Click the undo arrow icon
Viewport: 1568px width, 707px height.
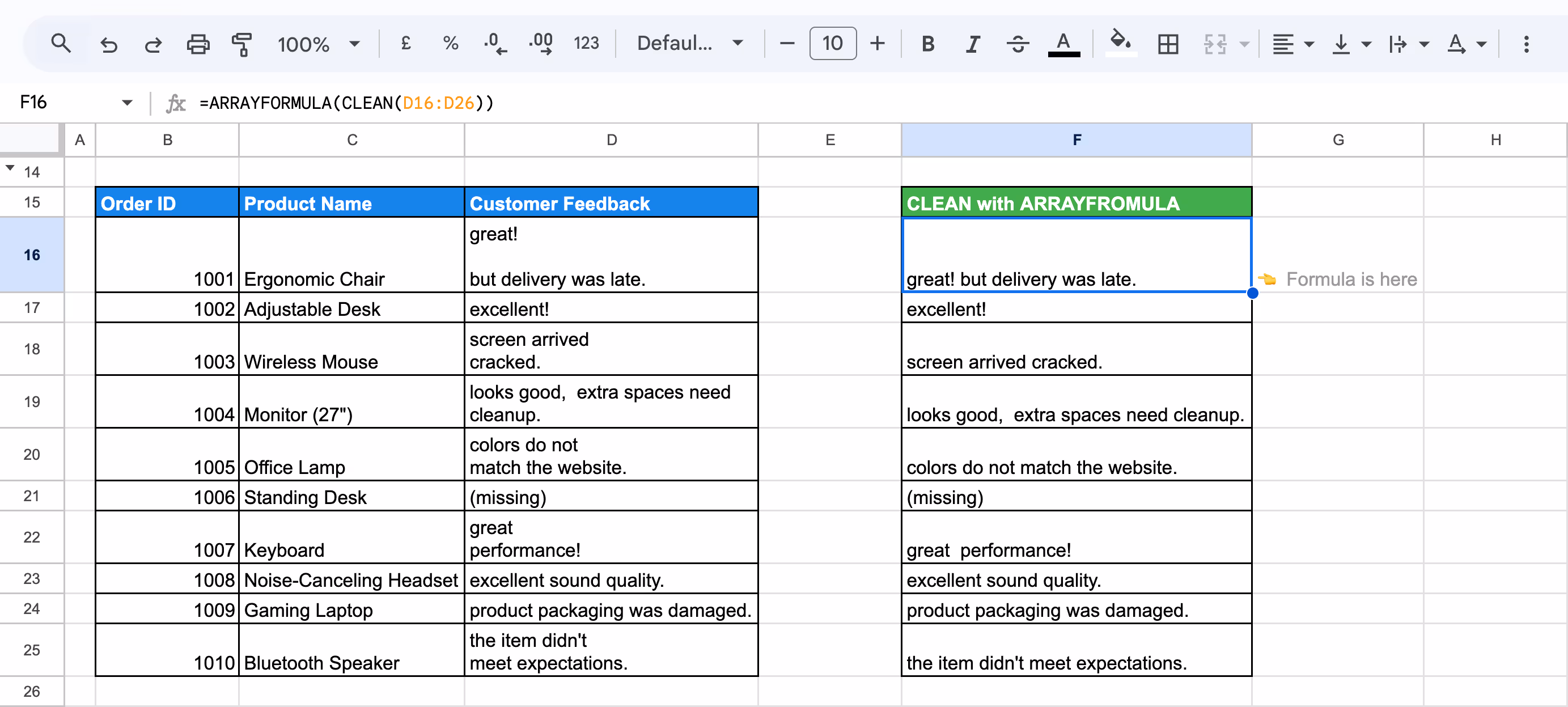click(x=108, y=44)
